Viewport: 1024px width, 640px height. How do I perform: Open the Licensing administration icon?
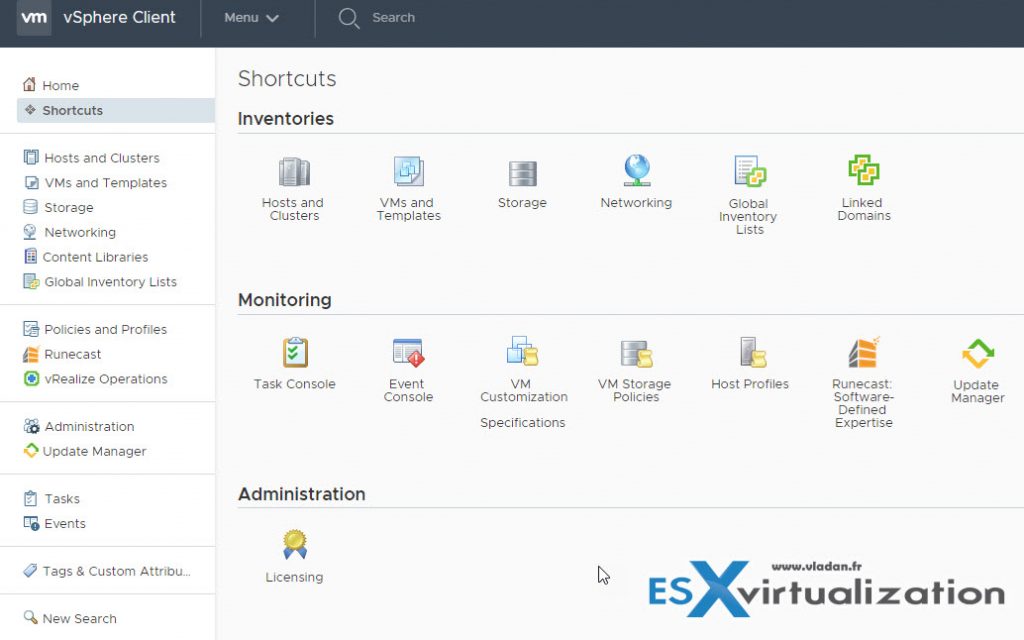(x=294, y=545)
